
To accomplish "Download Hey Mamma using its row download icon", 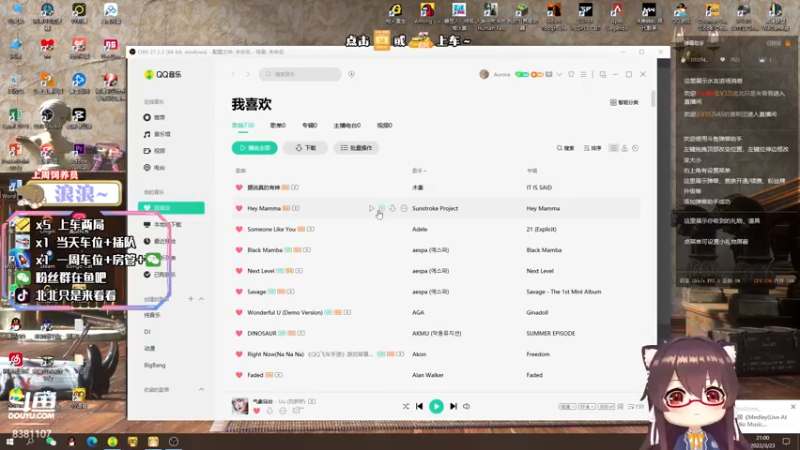I will [x=392, y=208].
